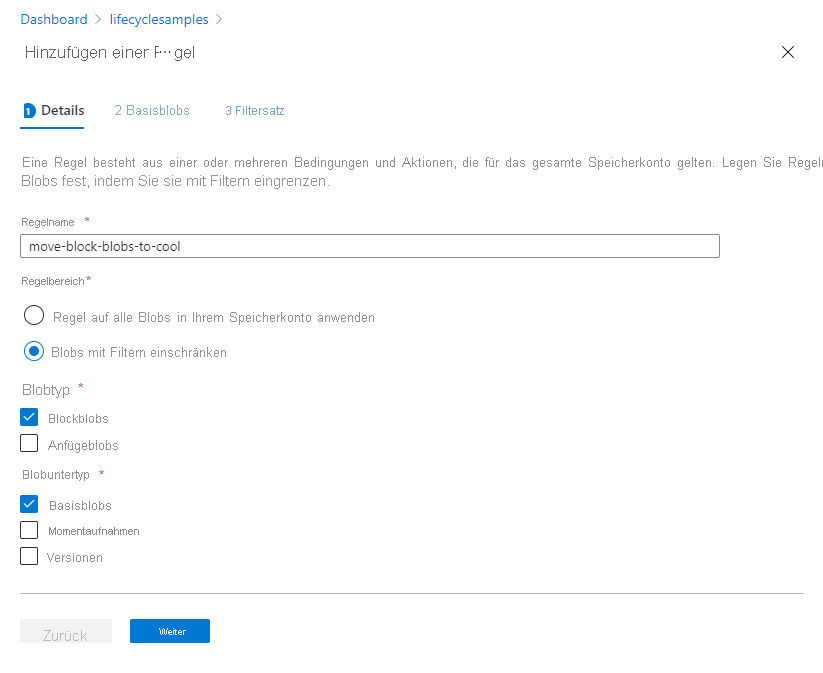Uncheck the Blockblobs checkbox
This screenshot has width=823, height=673.
pyautogui.click(x=29, y=417)
